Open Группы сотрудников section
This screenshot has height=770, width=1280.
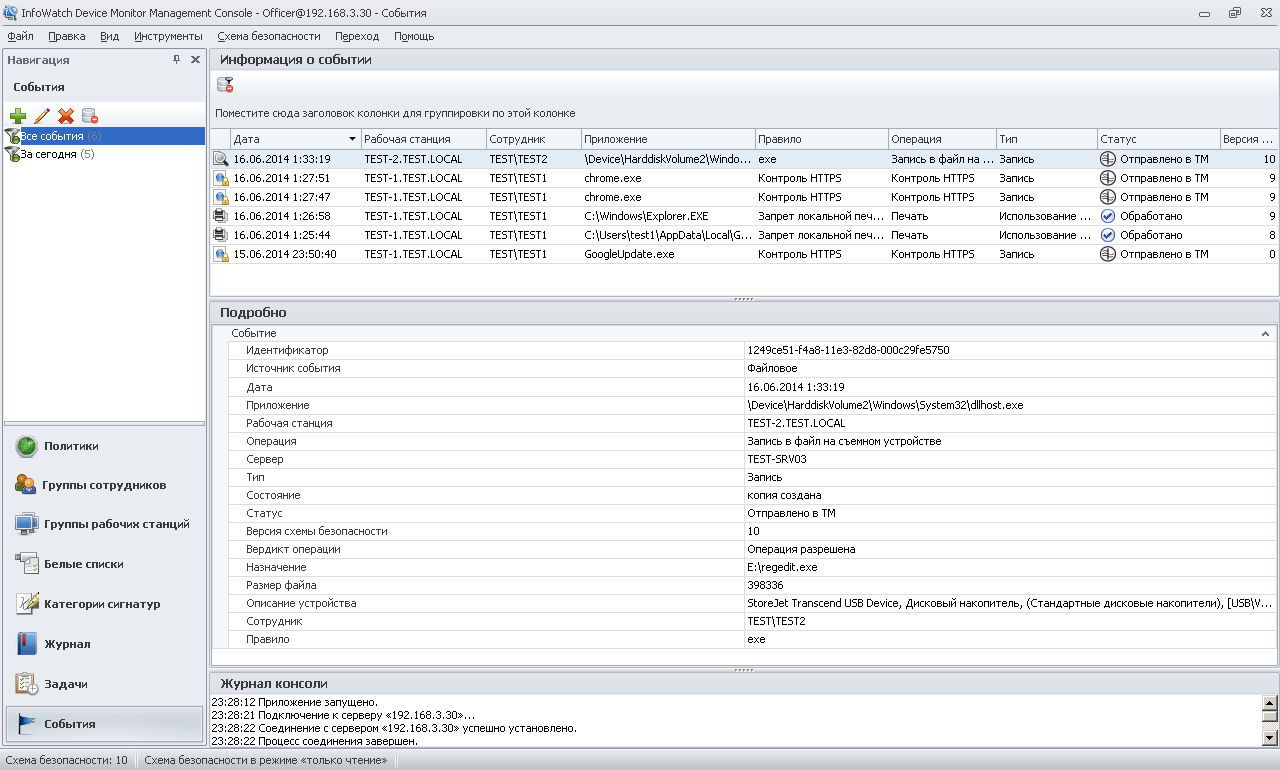[104, 485]
